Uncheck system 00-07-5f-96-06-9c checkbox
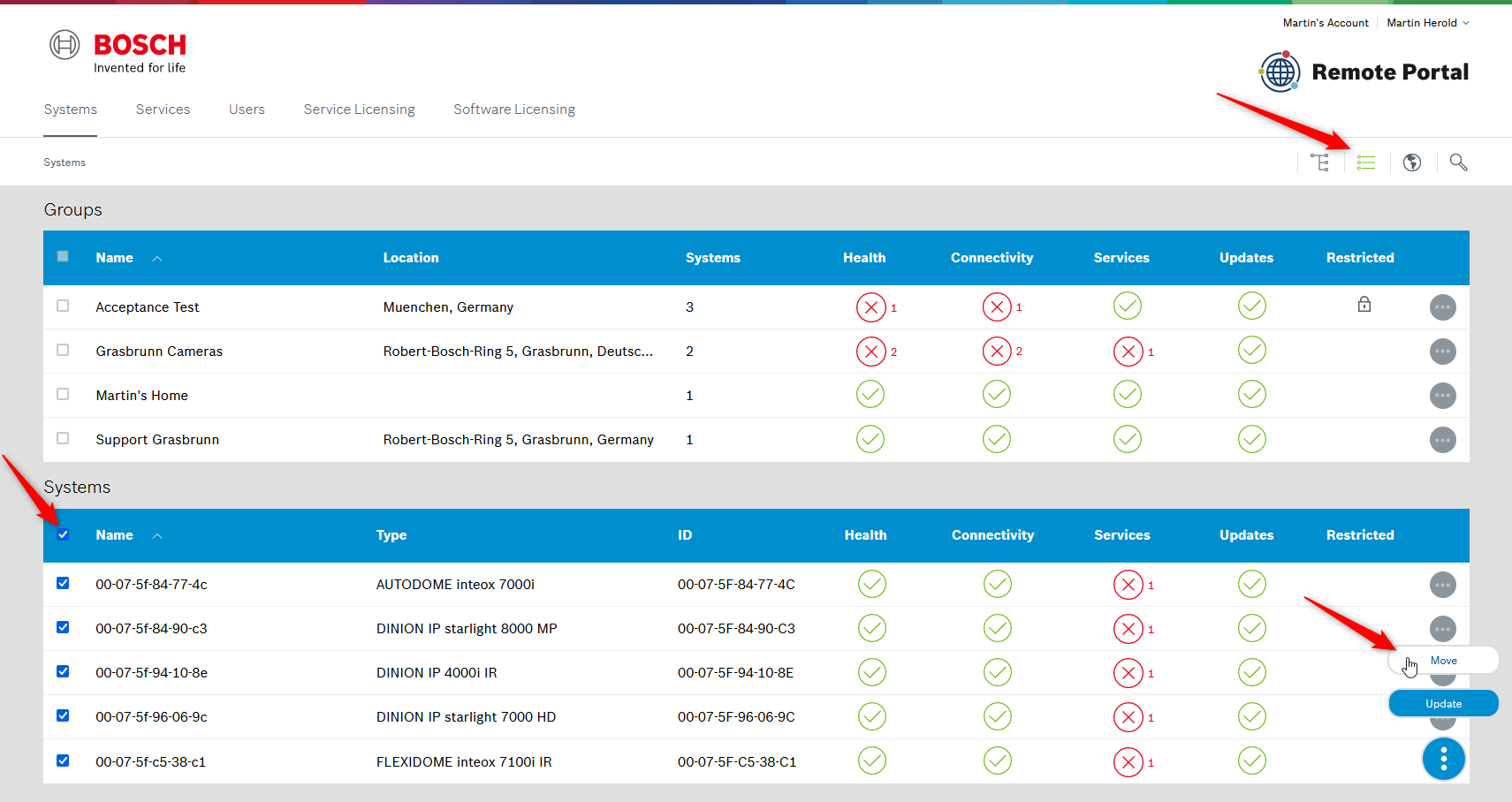 63,715
